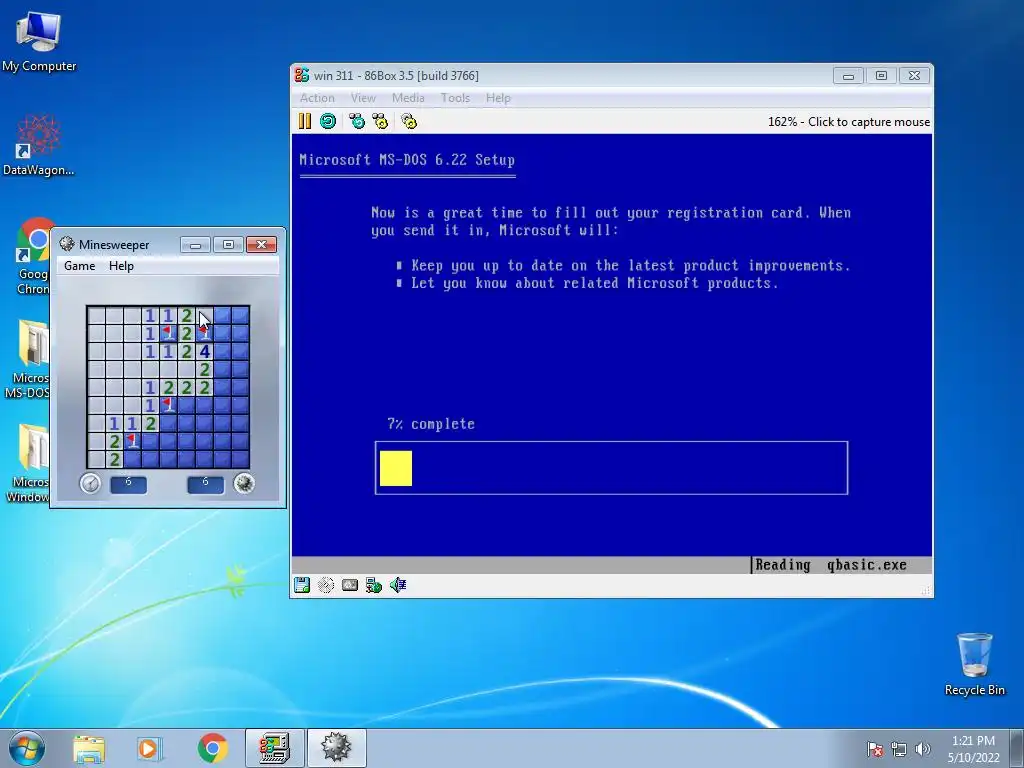Open the Media menu in 86Box
This screenshot has width=1024, height=768.
point(408,98)
